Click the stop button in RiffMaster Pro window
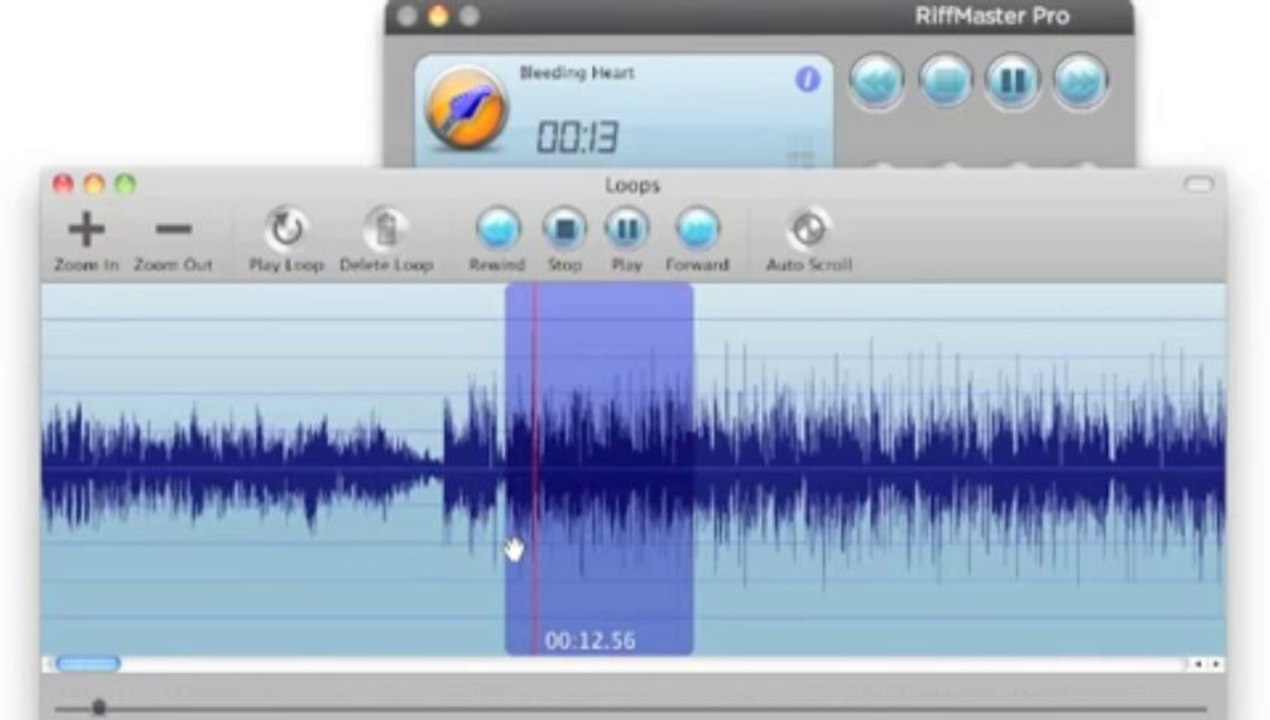The width and height of the screenshot is (1270, 720). click(x=946, y=81)
